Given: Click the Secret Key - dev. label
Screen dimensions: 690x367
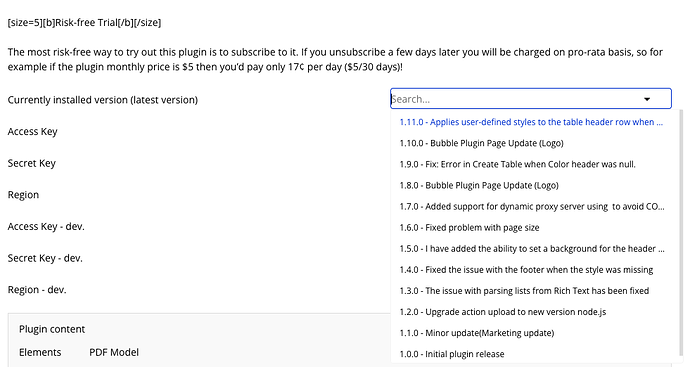Looking at the screenshot, I should coord(45,258).
